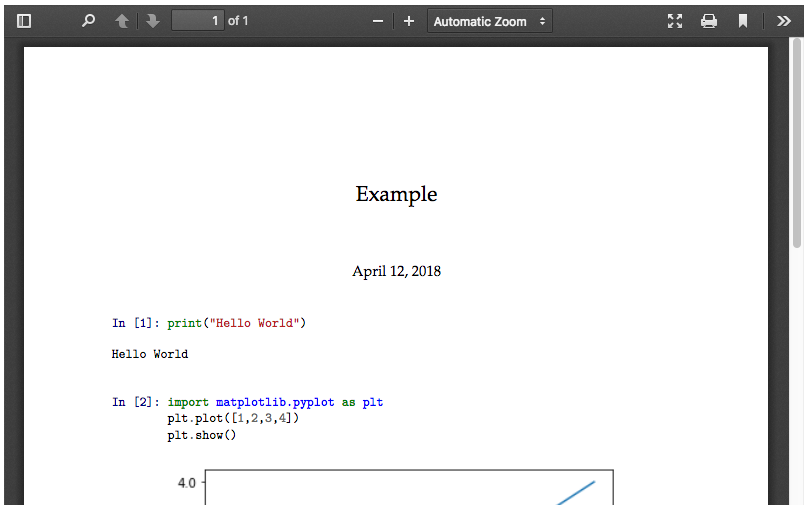
Task: Click the "of 1" page count label
Action: [x=238, y=21]
